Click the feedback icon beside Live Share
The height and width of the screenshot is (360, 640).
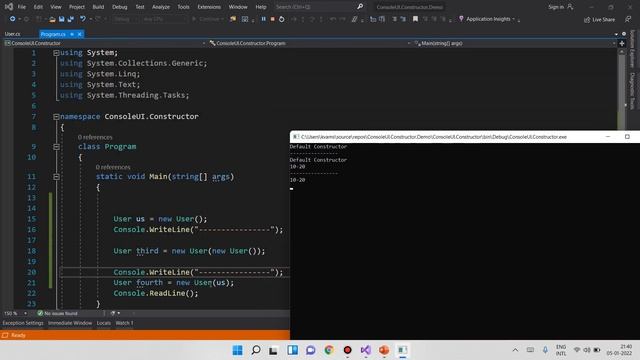pyautogui.click(x=628, y=19)
